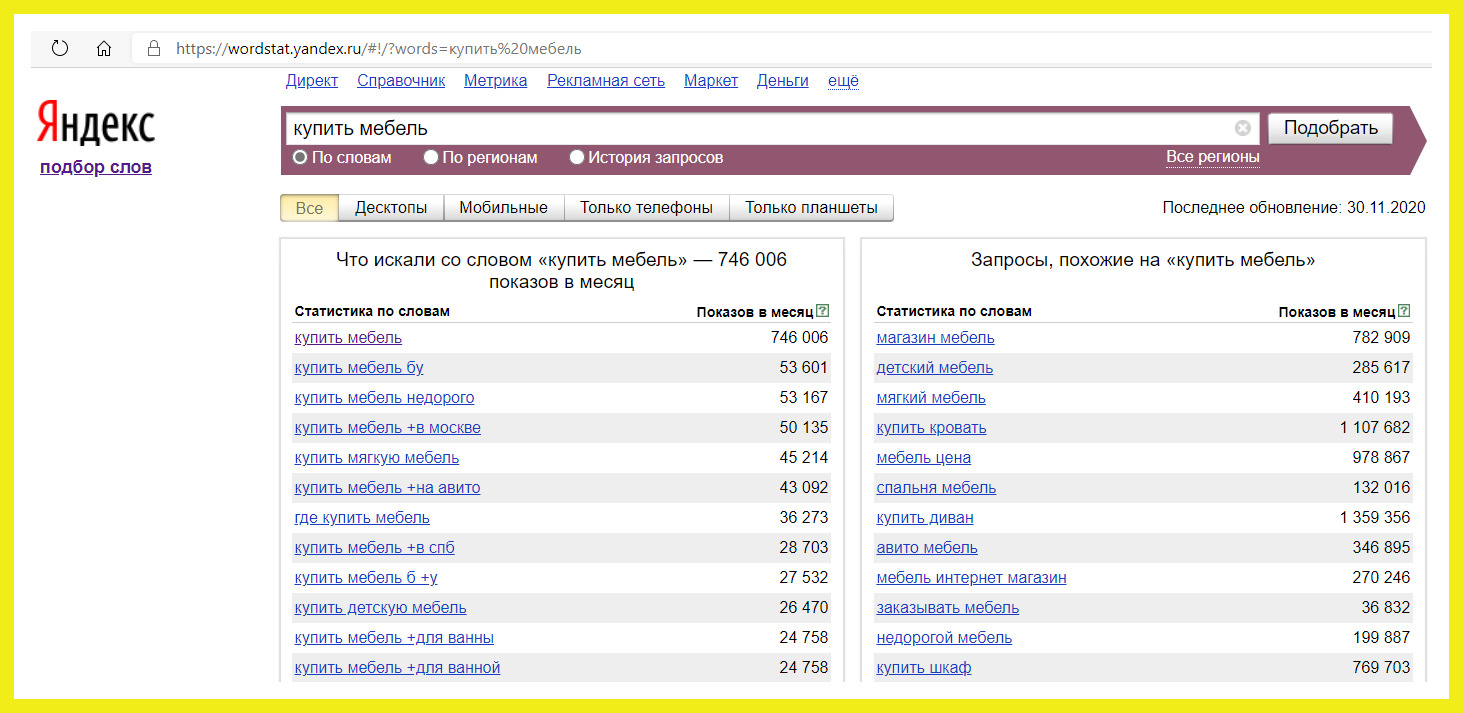Click the help icon in the right table header

pyautogui.click(x=1404, y=311)
